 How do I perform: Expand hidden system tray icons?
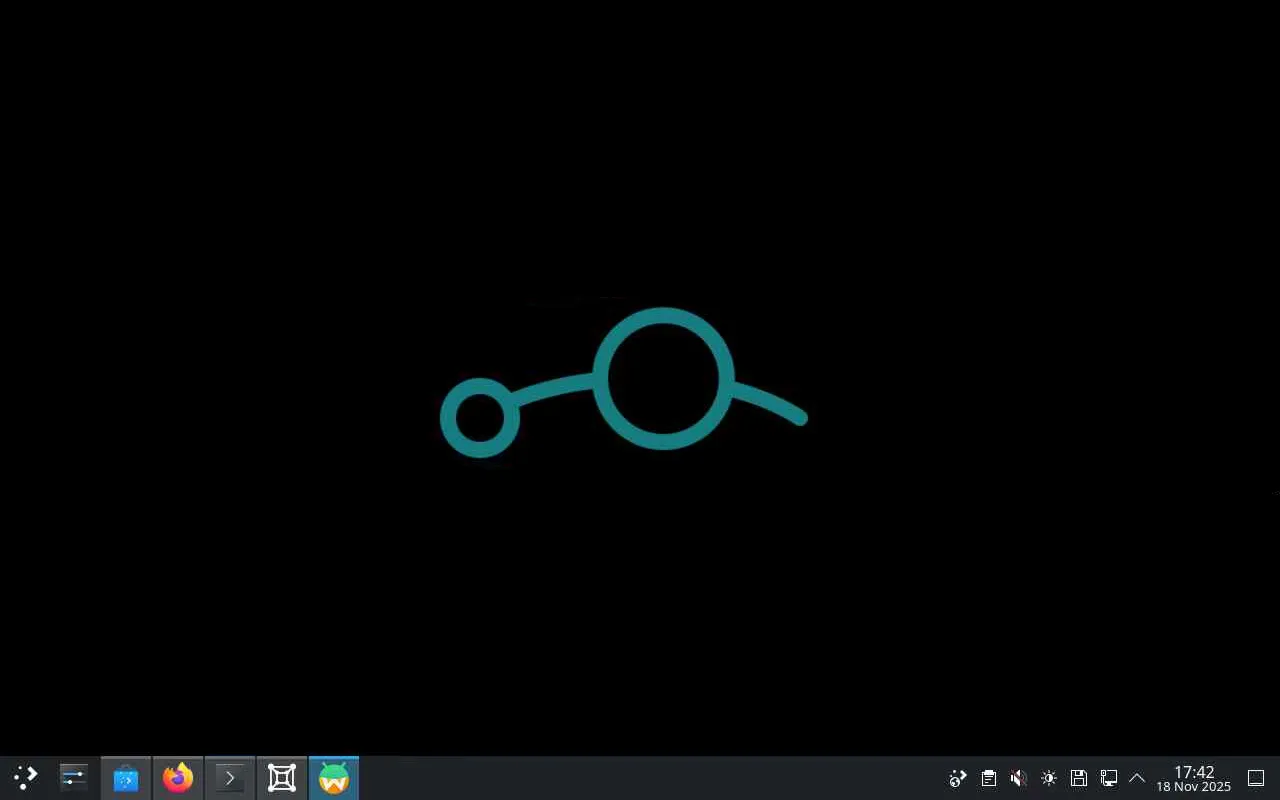tap(1137, 778)
